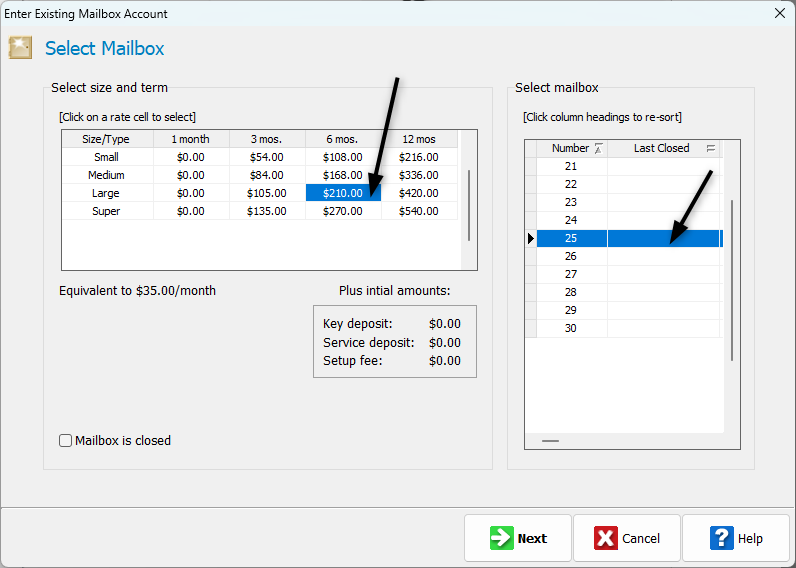Choose the Small 3 mos. rate $54.00
The image size is (796, 568).
tap(267, 157)
